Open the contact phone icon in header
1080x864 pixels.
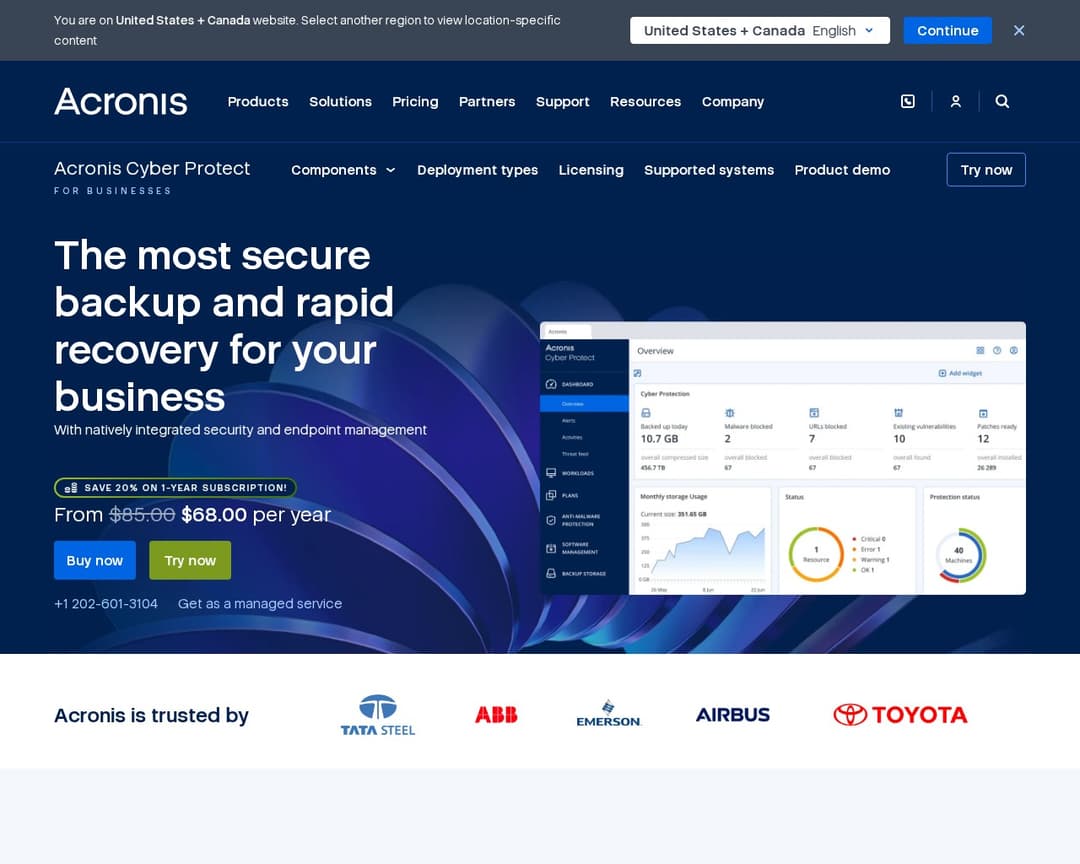[x=908, y=101]
